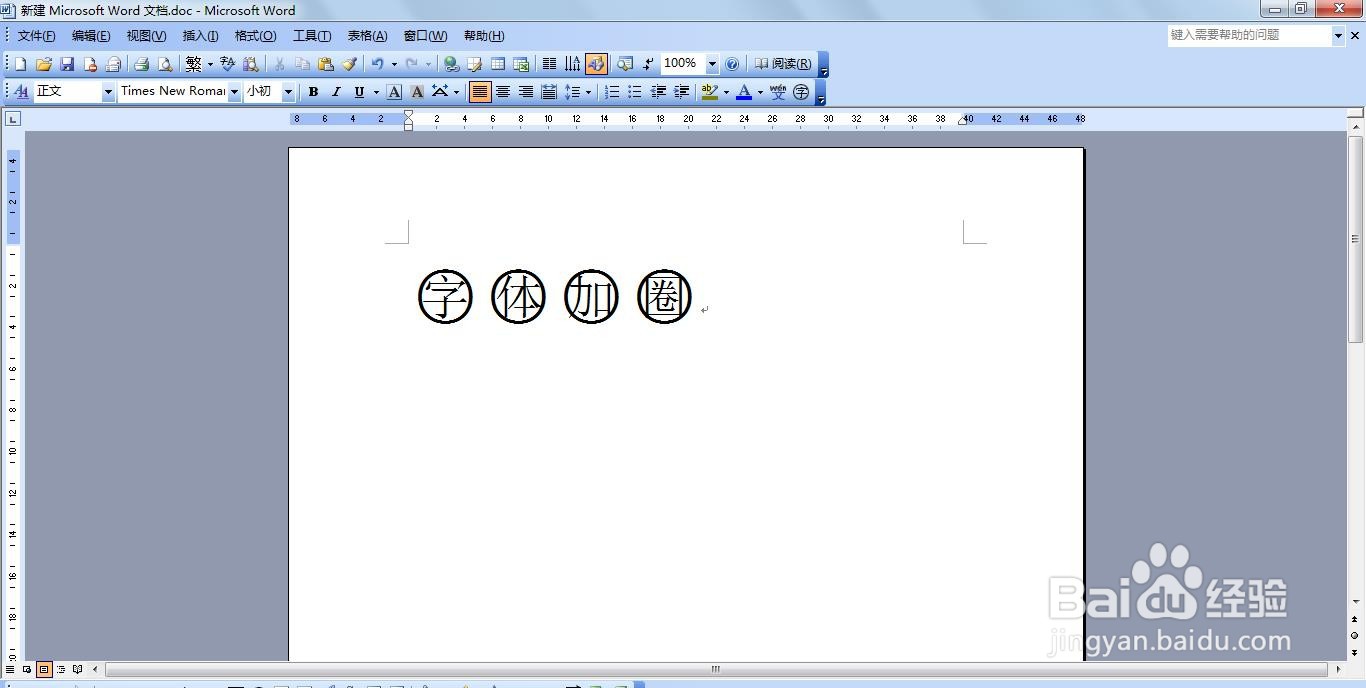Image resolution: width=1366 pixels, height=688 pixels.
Task: Select justify alignment
Action: tap(481, 92)
